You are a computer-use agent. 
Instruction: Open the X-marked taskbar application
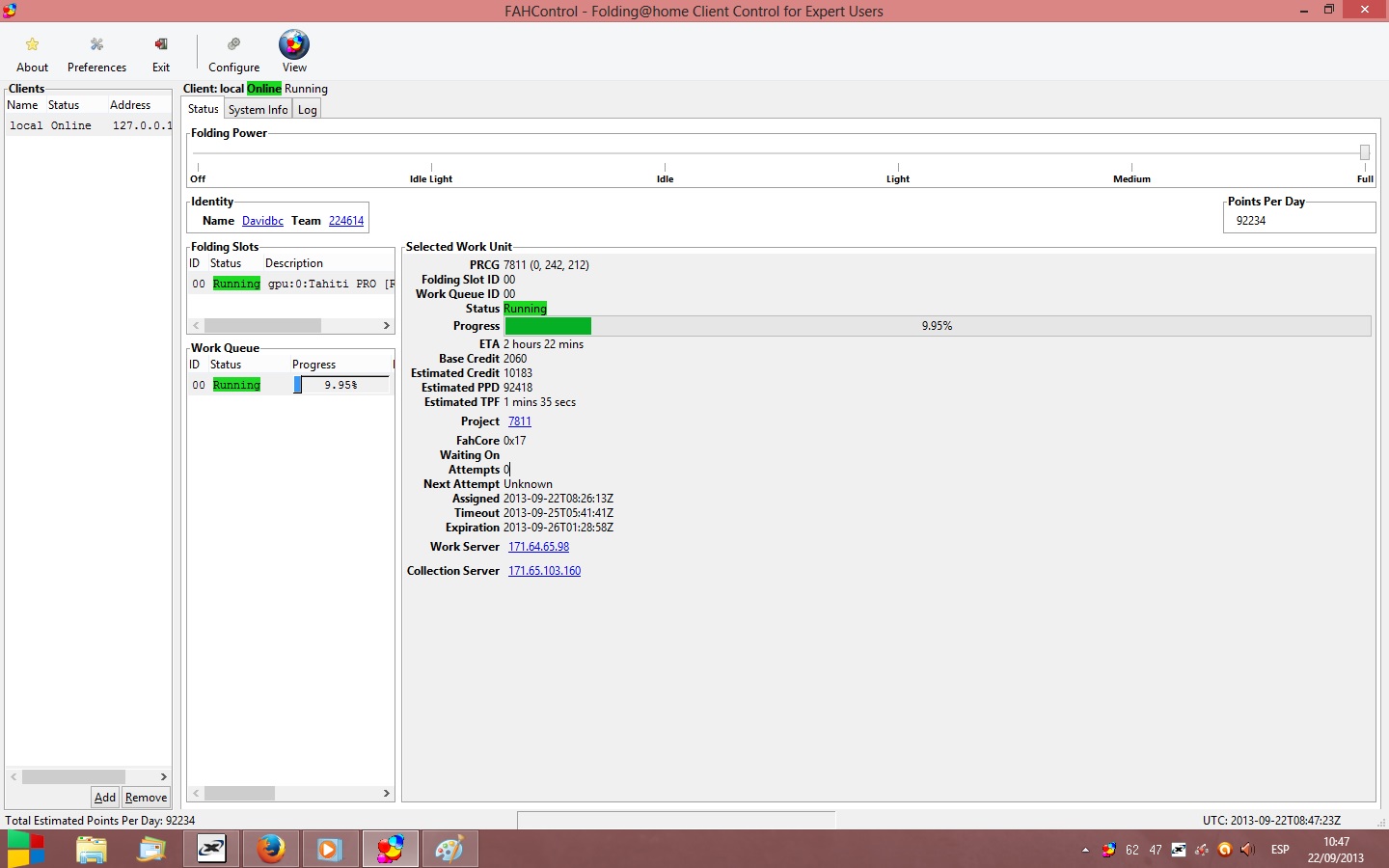click(211, 850)
